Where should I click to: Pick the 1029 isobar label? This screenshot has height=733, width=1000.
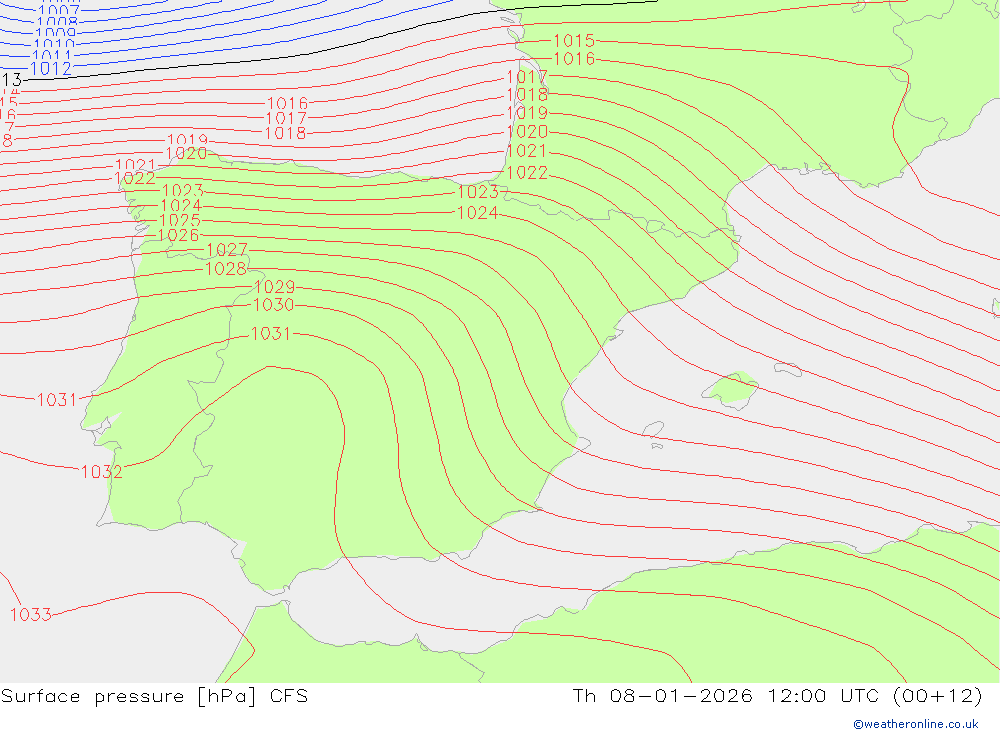point(274,287)
